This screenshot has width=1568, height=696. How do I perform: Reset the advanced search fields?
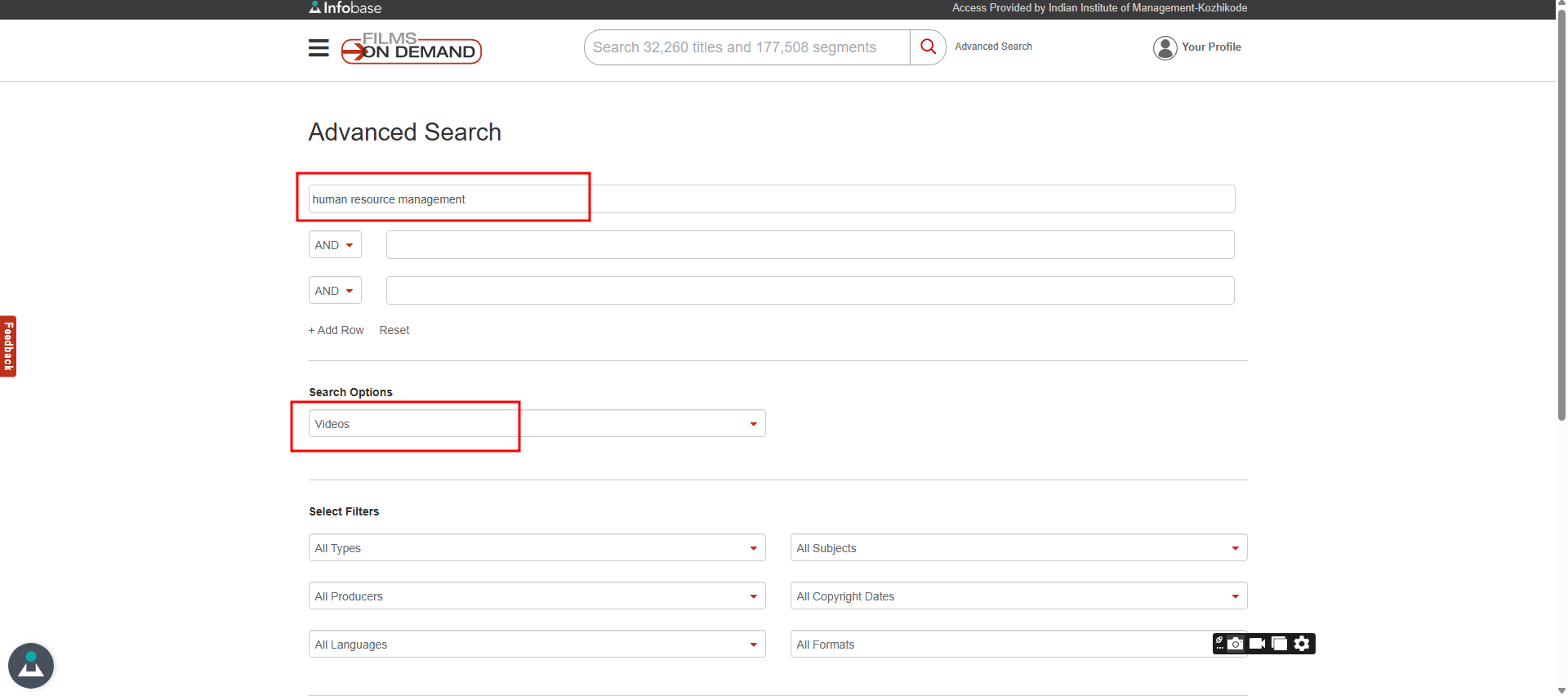(394, 330)
